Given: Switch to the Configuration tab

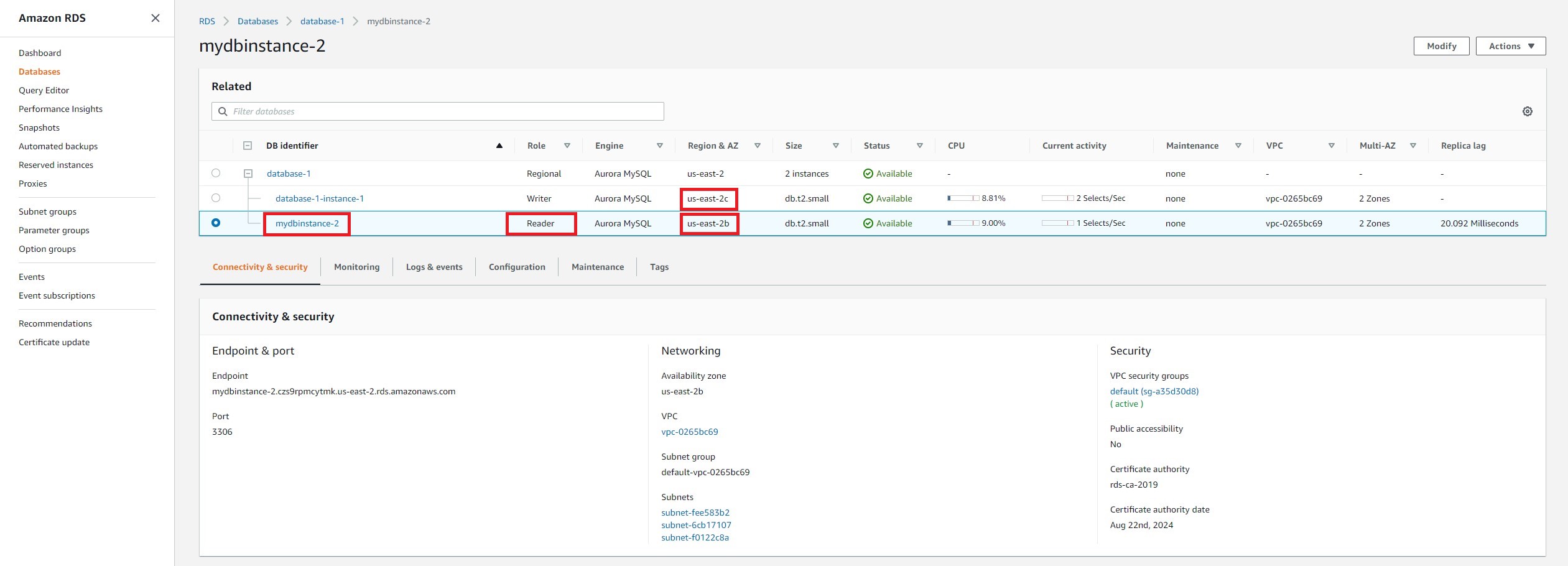Looking at the screenshot, I should [517, 267].
